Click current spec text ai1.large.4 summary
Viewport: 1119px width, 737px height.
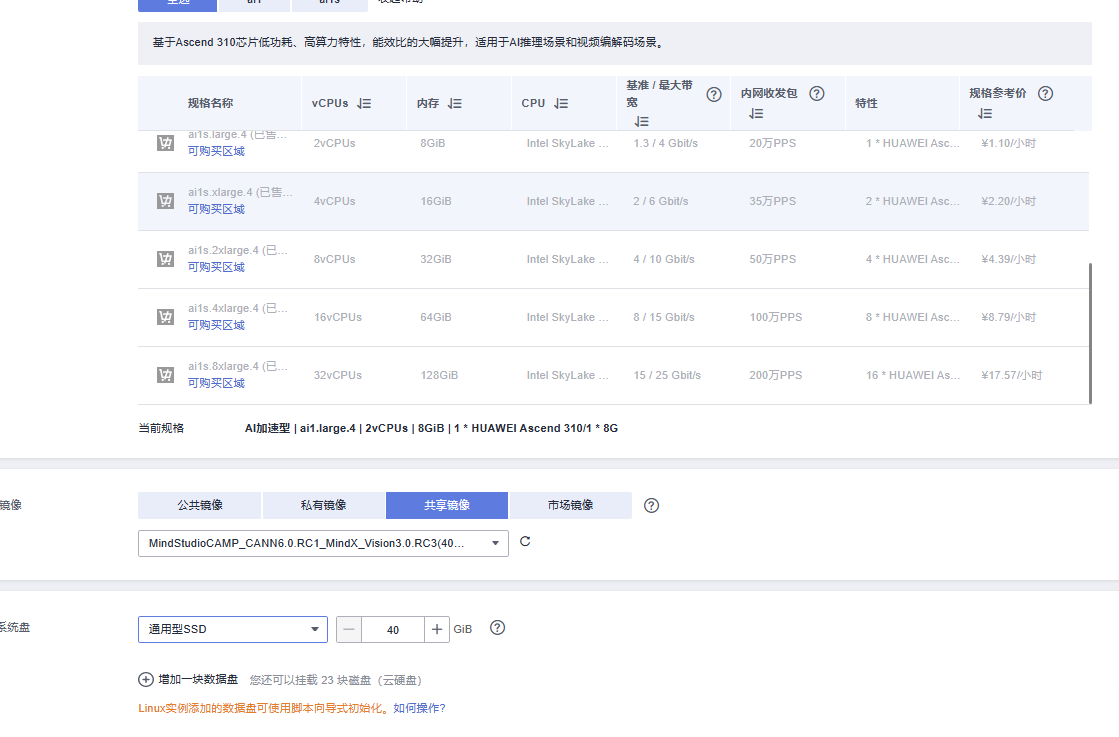[x=431, y=428]
